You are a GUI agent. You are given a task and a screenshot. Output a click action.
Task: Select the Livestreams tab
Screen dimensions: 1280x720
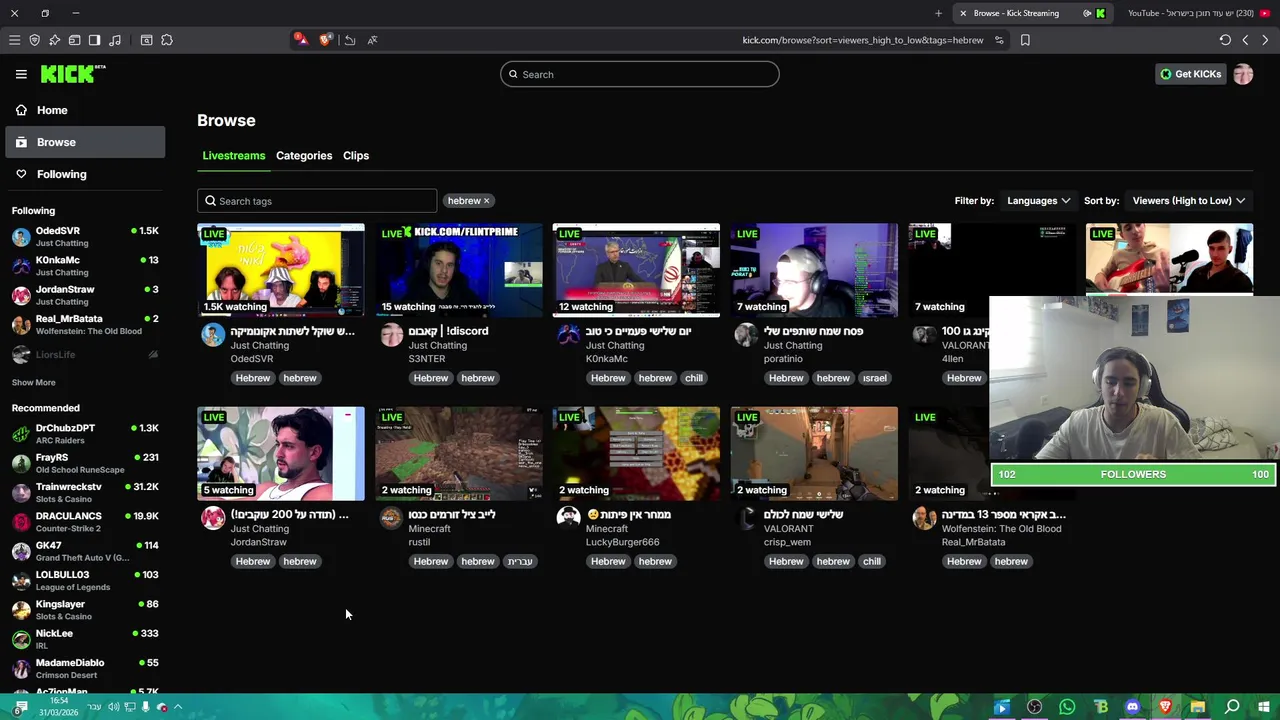click(234, 156)
